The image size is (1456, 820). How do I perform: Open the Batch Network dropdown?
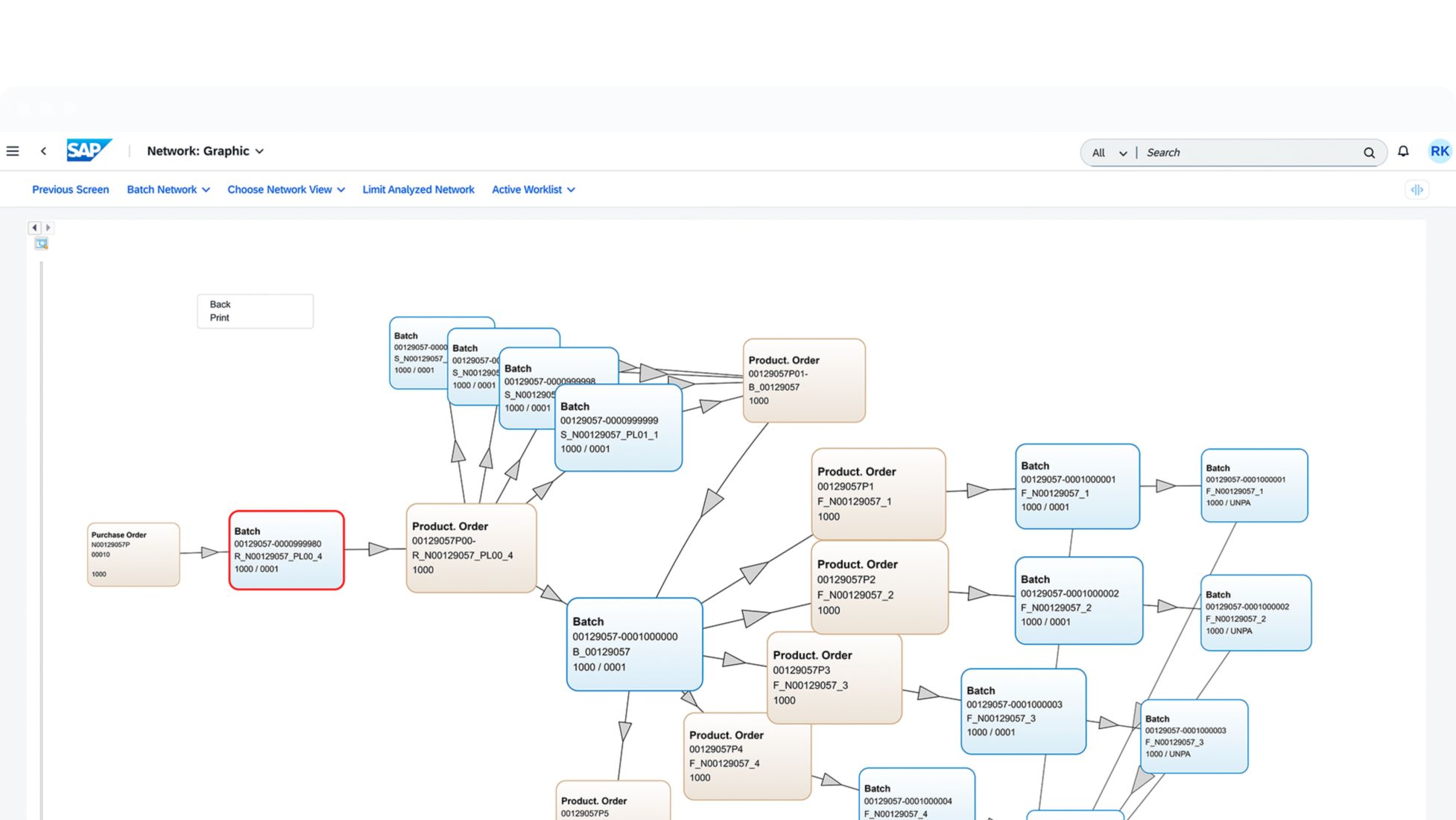pyautogui.click(x=168, y=190)
